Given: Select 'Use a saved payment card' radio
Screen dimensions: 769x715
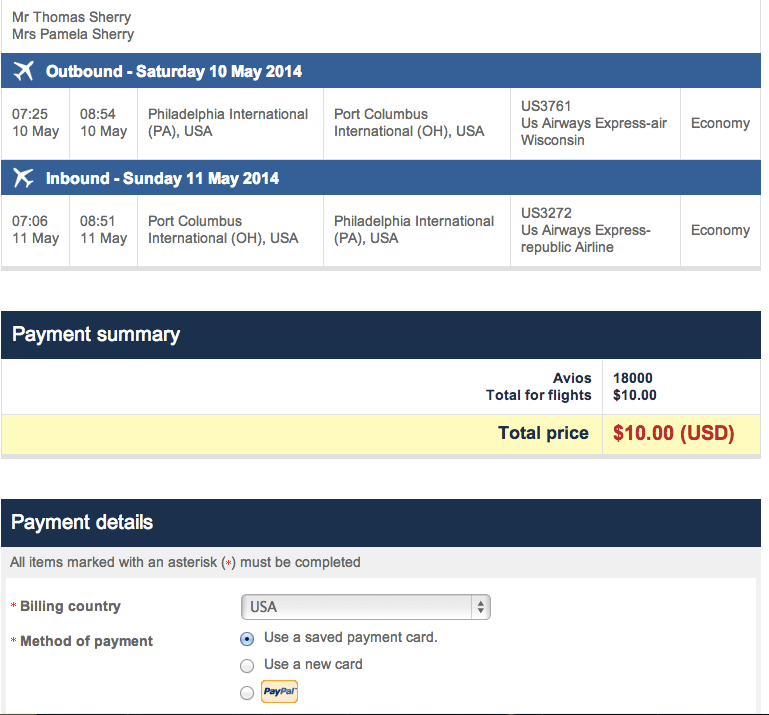Looking at the screenshot, I should point(247,638).
